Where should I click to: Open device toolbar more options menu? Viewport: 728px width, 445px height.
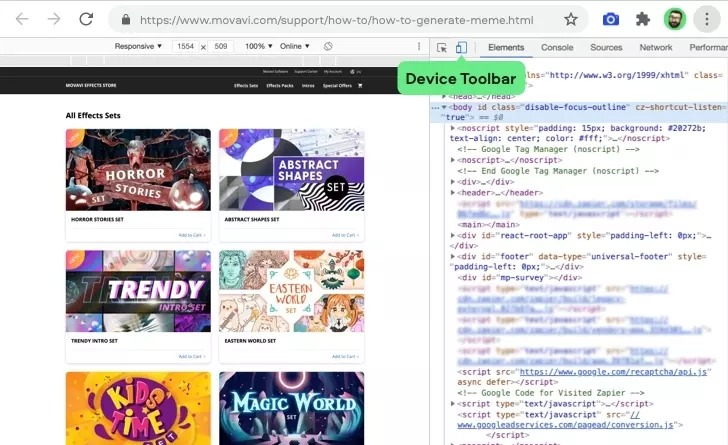(419, 46)
